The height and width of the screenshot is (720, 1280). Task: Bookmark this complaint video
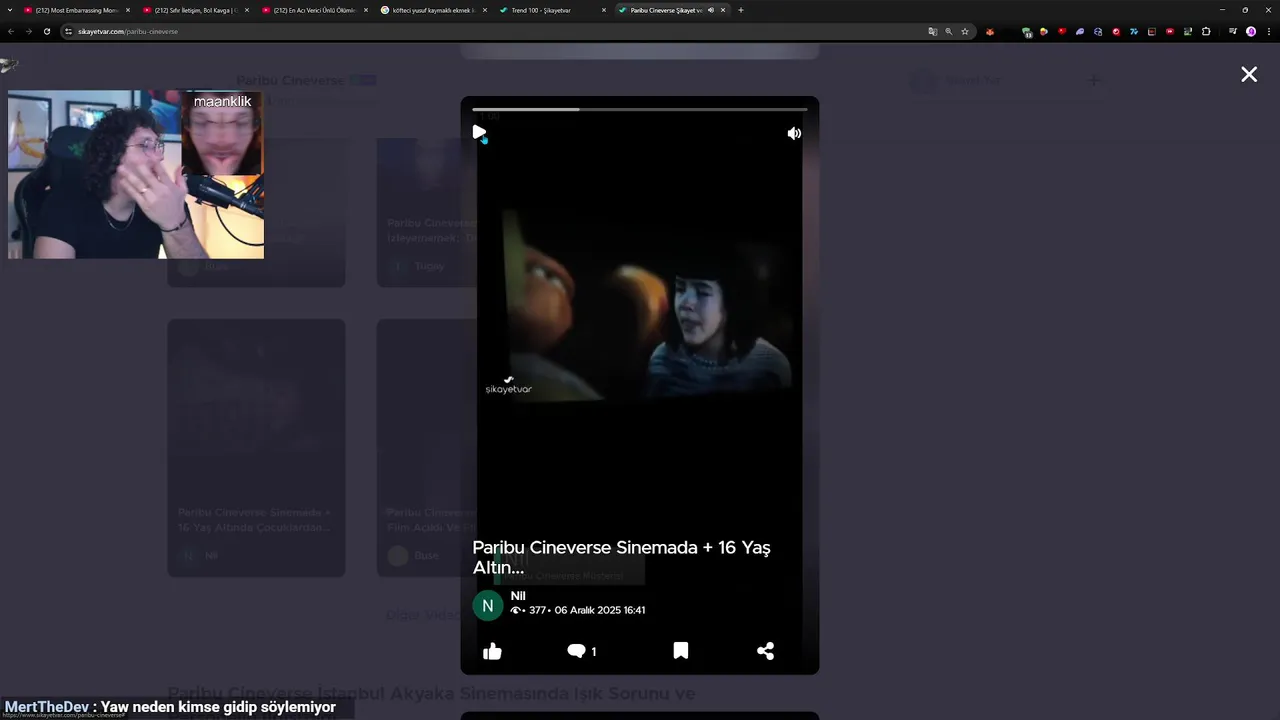681,651
